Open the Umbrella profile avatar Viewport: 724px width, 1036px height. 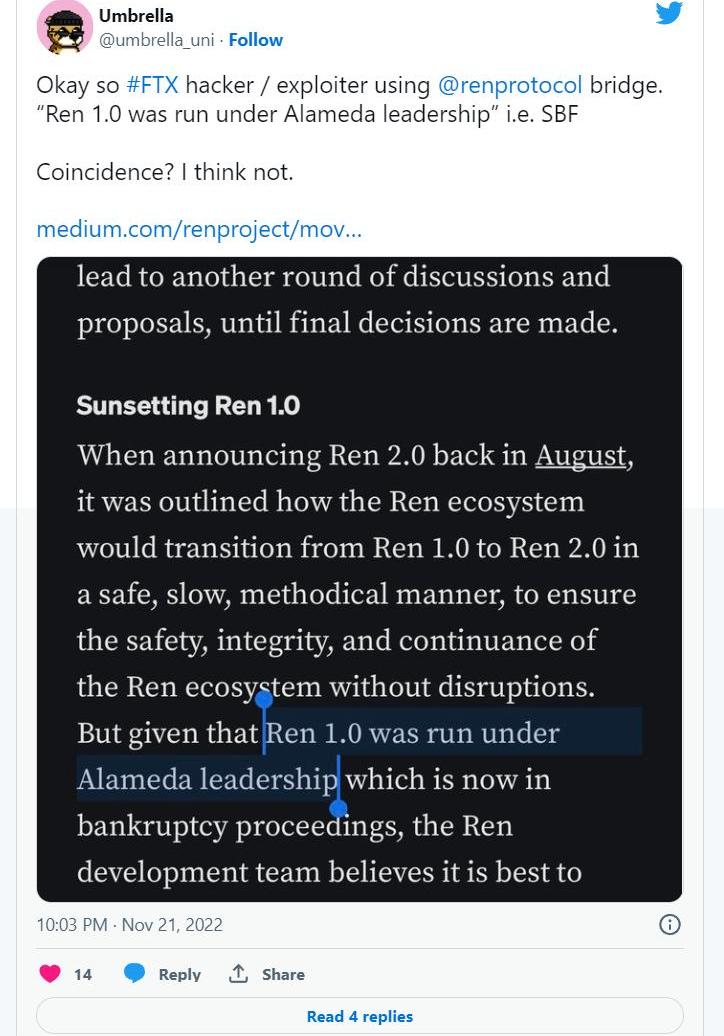64,27
